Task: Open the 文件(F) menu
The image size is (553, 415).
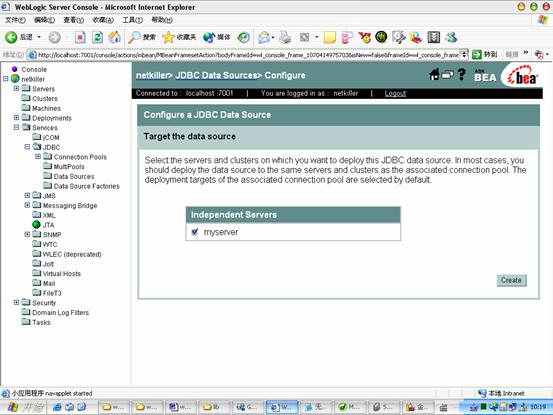Action: pyautogui.click(x=15, y=20)
